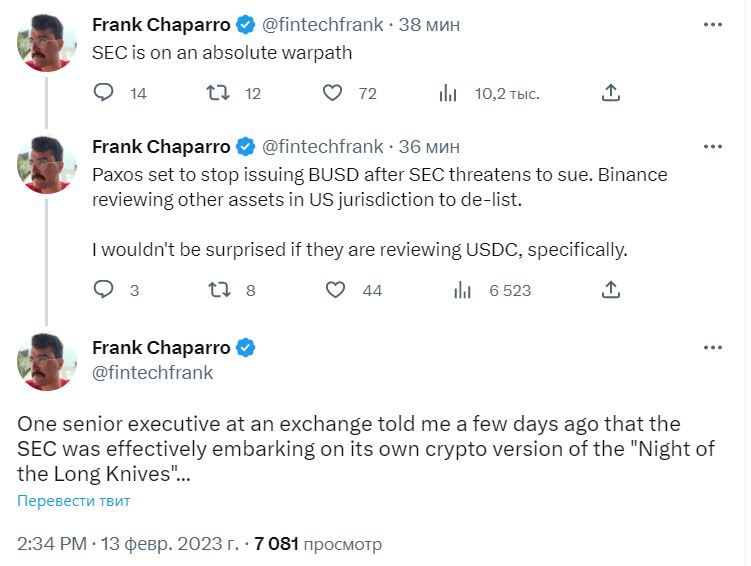
Task: View analytics showing 6 523 views
Action: (x=462, y=290)
